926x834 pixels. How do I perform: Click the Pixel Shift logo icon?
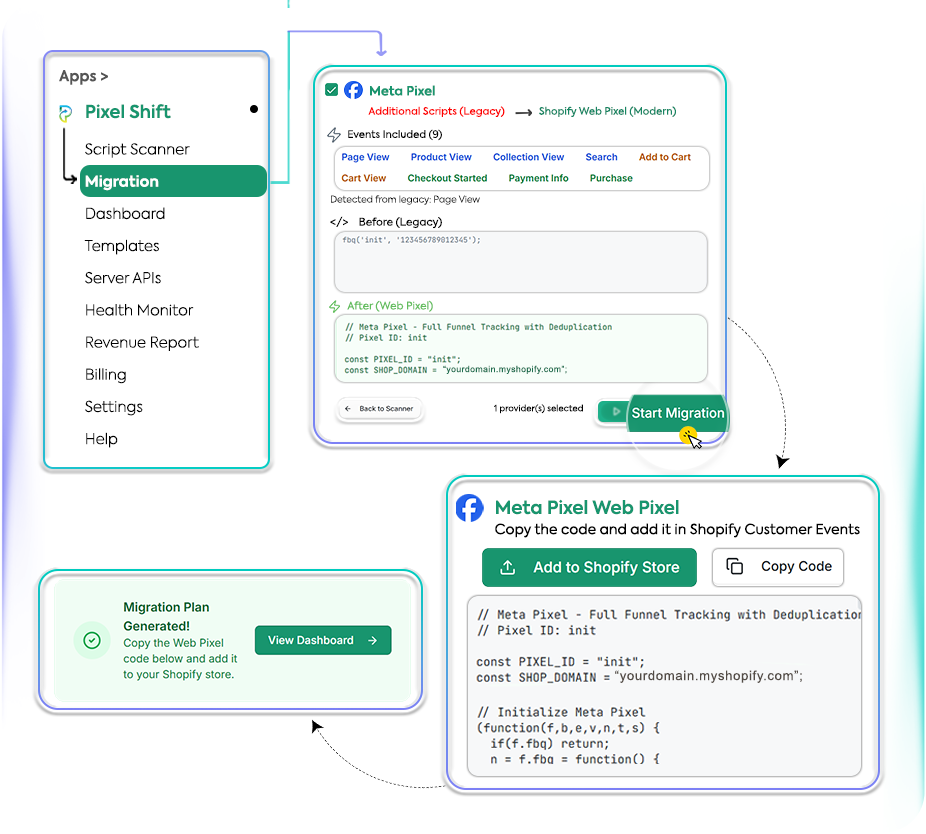pyautogui.click(x=66, y=113)
